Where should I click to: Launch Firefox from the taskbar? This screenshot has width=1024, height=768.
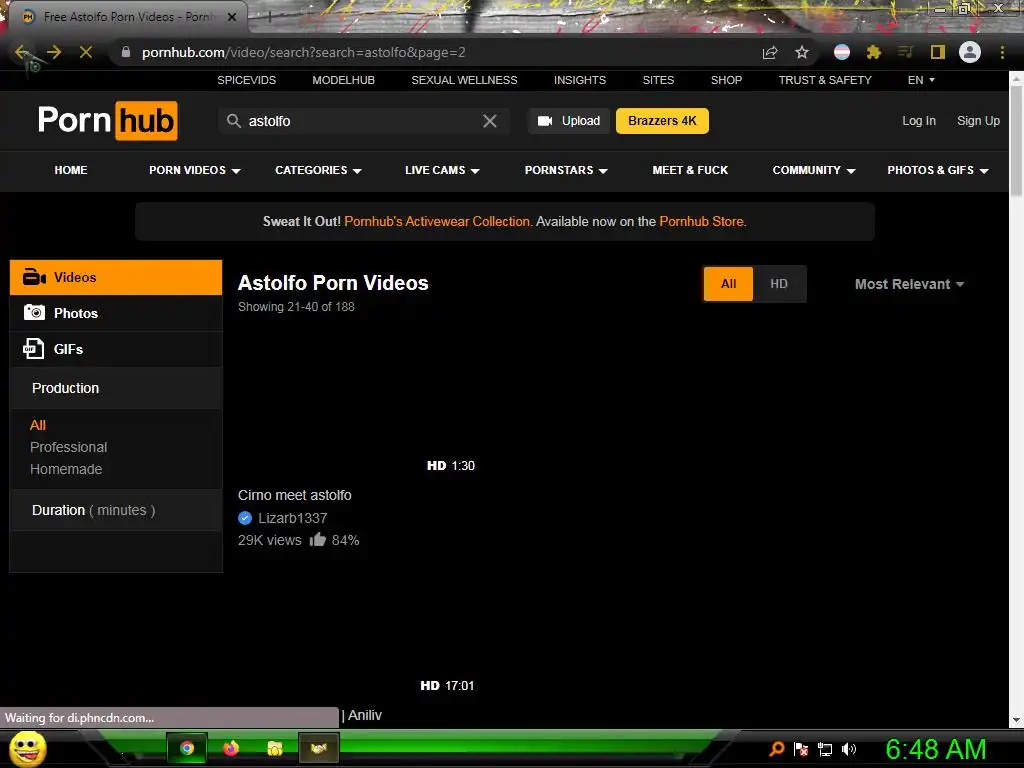(231, 748)
